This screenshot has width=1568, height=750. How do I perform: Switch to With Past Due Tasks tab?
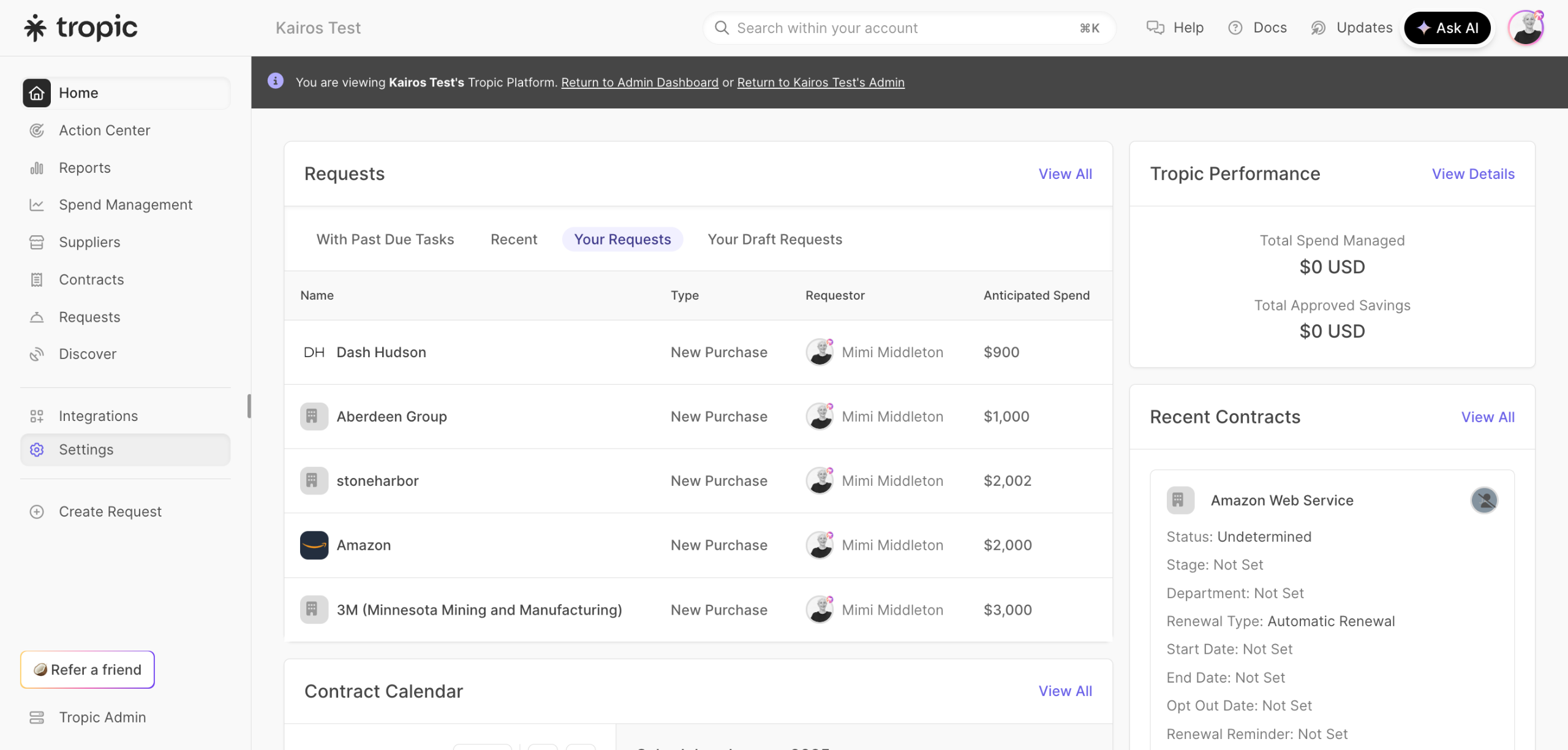[x=385, y=240]
